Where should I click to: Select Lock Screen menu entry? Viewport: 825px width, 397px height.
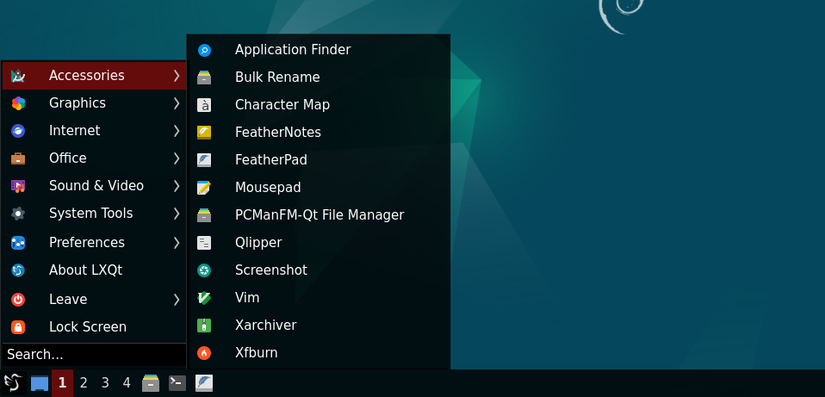pyautogui.click(x=94, y=327)
